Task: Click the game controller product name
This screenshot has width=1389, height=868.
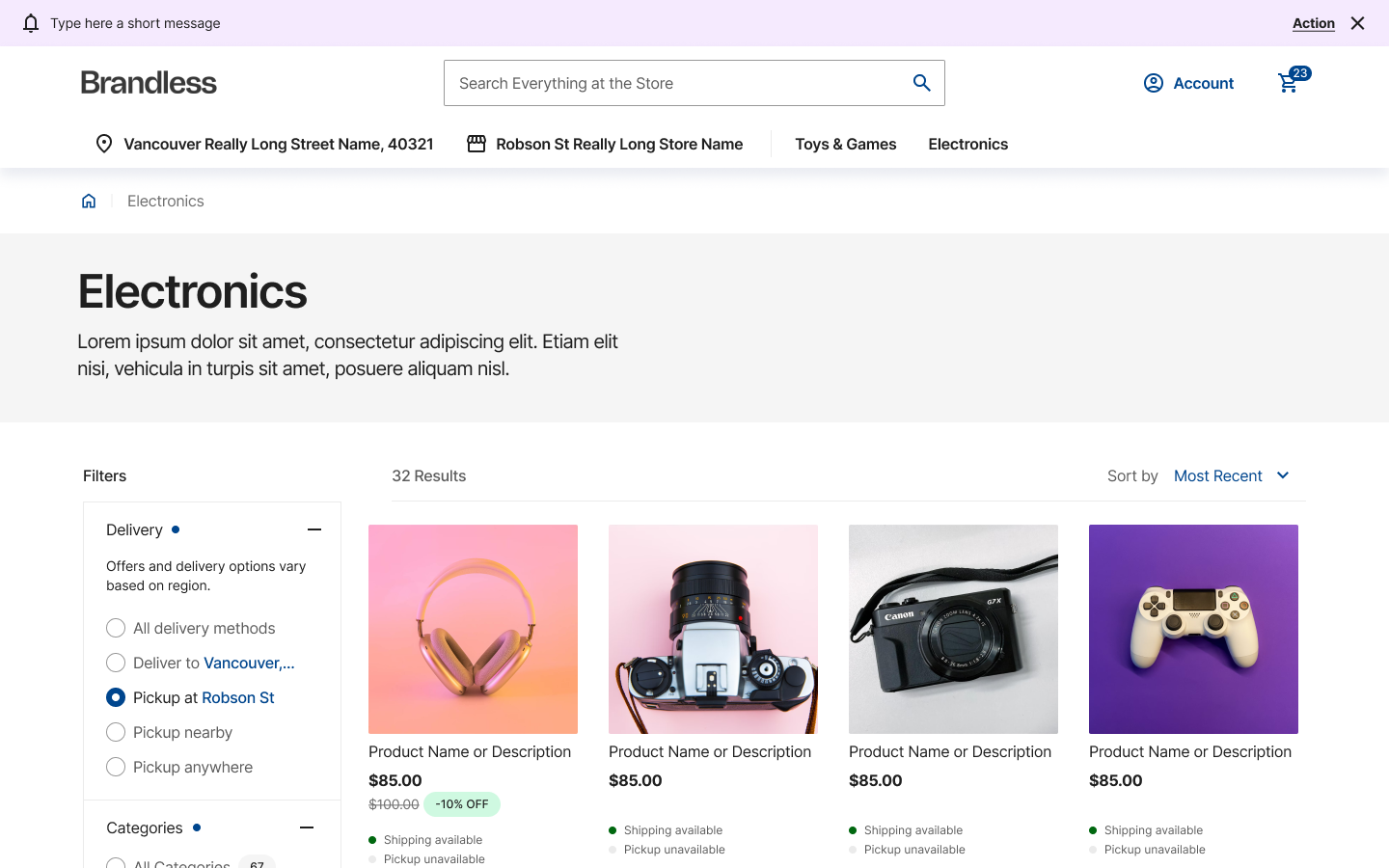Action: click(x=1190, y=751)
